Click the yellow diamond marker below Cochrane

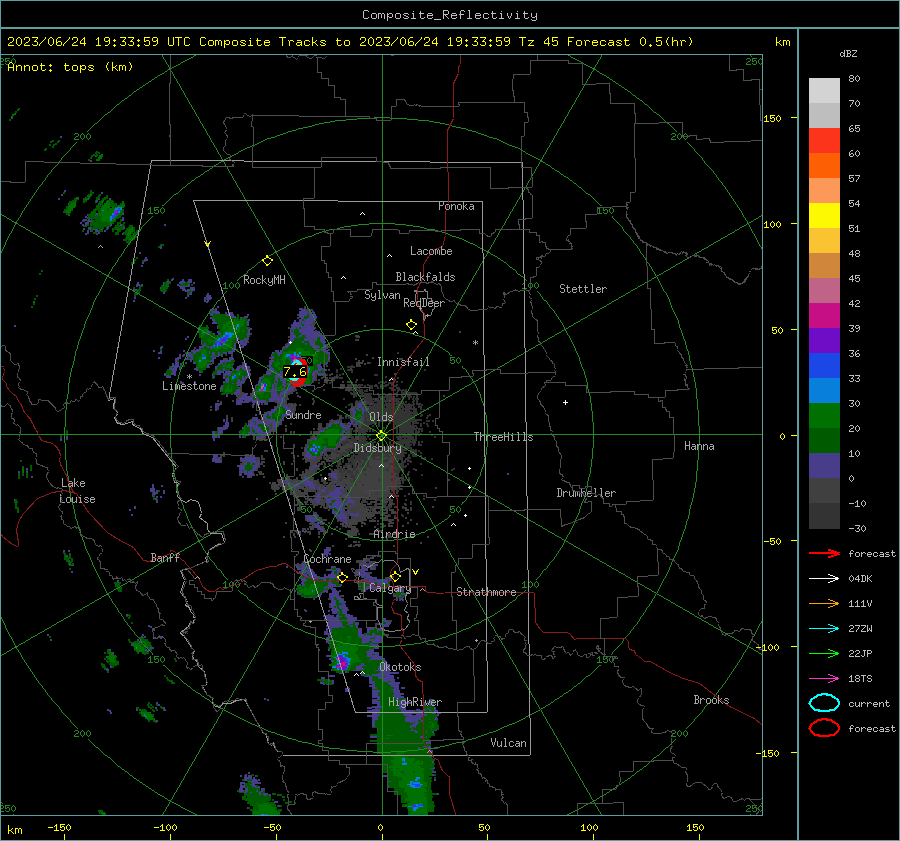[x=342, y=578]
